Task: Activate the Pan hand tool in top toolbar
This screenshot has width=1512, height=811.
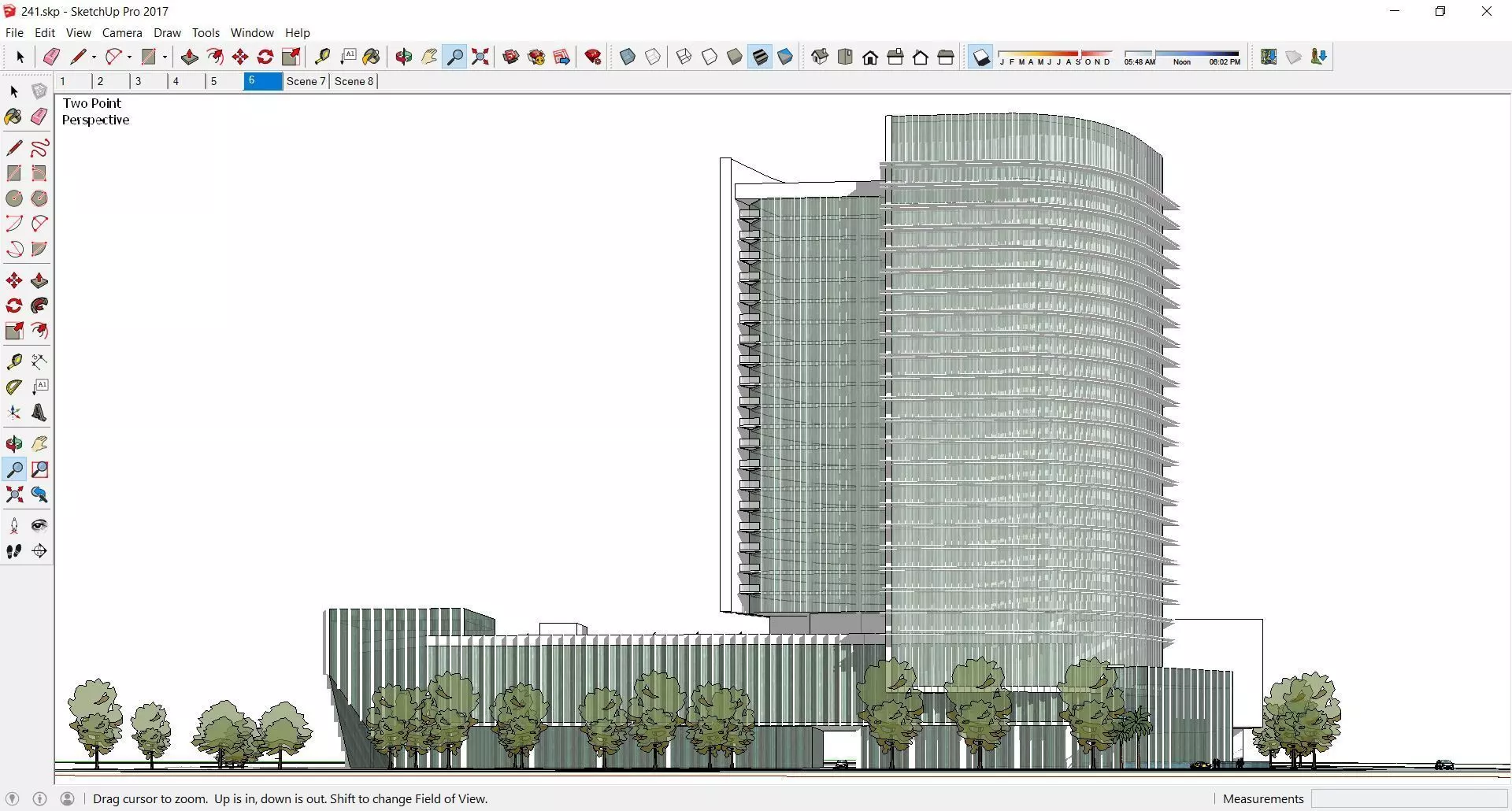Action: click(429, 57)
